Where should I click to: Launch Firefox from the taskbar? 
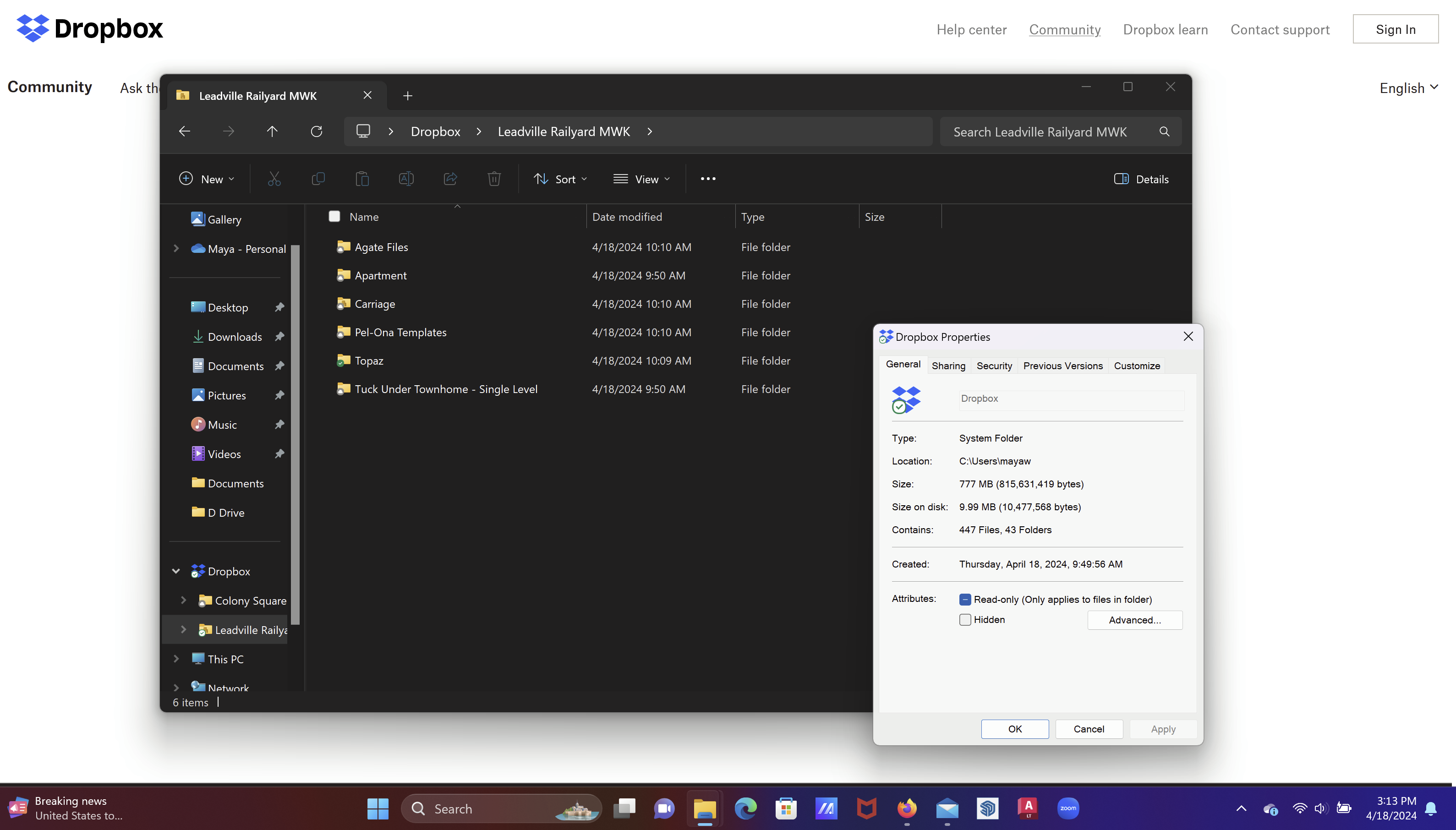(x=906, y=808)
